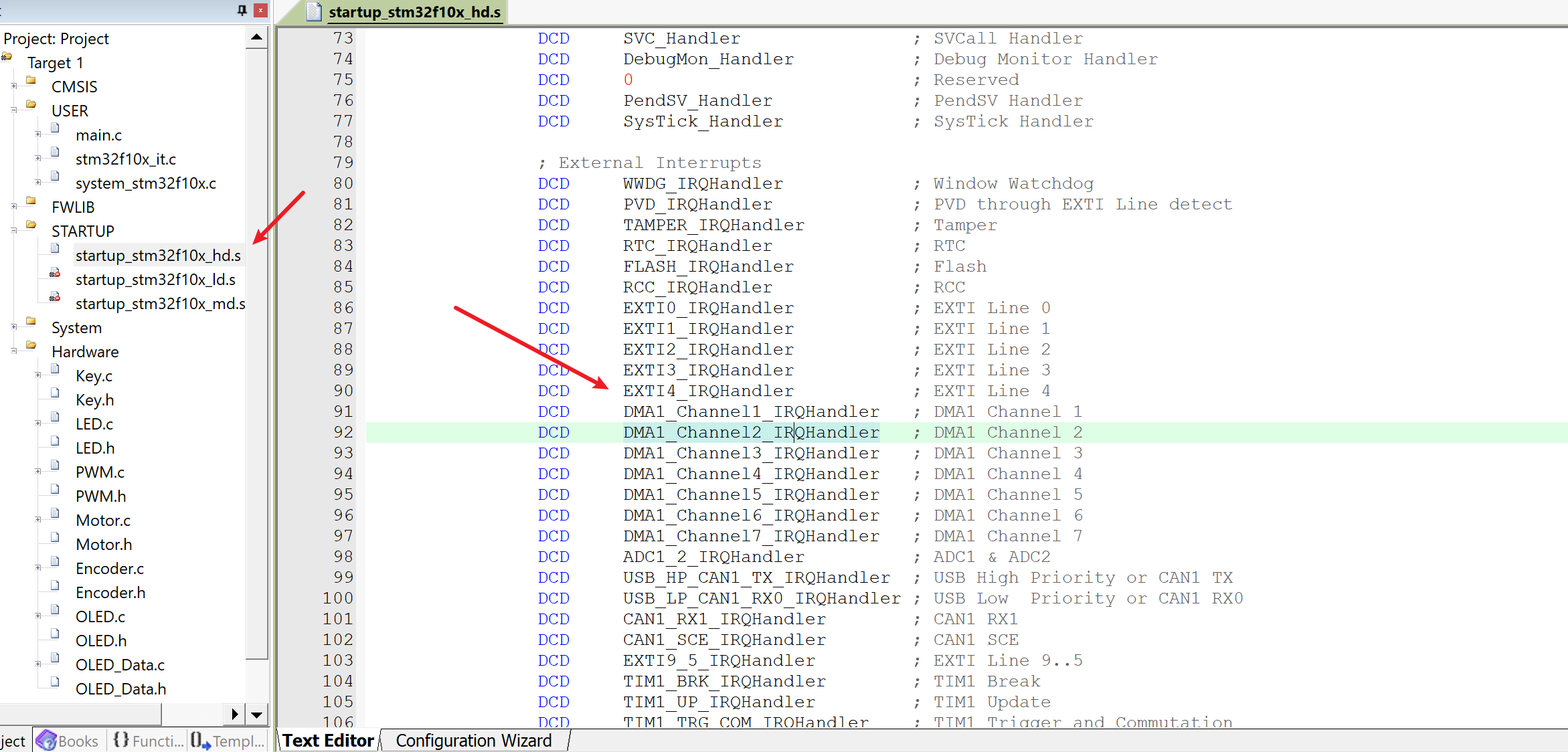Click the document icon on startup_stm32f10x_hd.s tab
Viewport: 1568px width, 752px height.
(x=314, y=11)
